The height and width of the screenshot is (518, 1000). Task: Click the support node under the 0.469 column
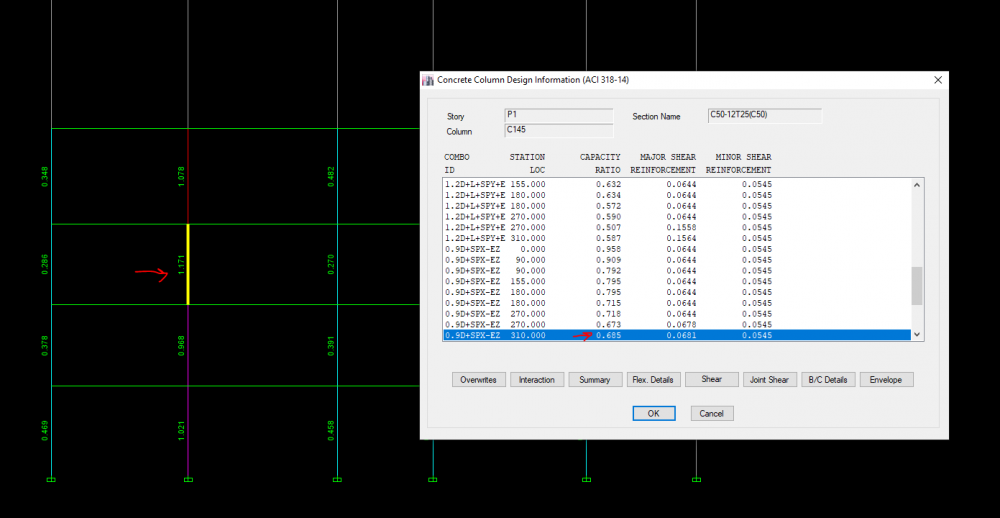point(52,480)
